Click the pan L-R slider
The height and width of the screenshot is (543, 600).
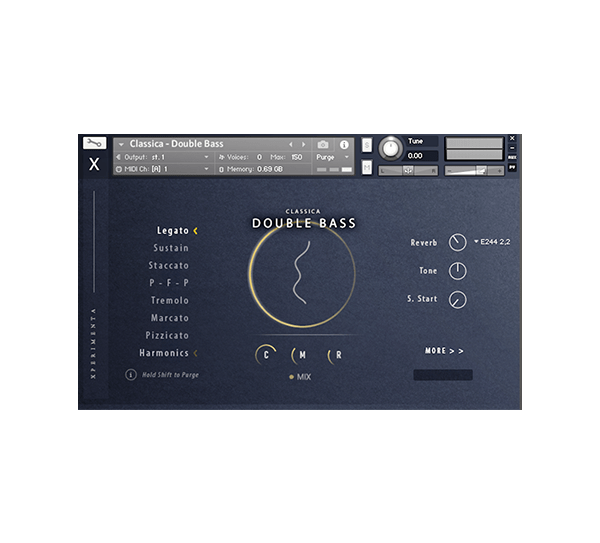[x=408, y=171]
